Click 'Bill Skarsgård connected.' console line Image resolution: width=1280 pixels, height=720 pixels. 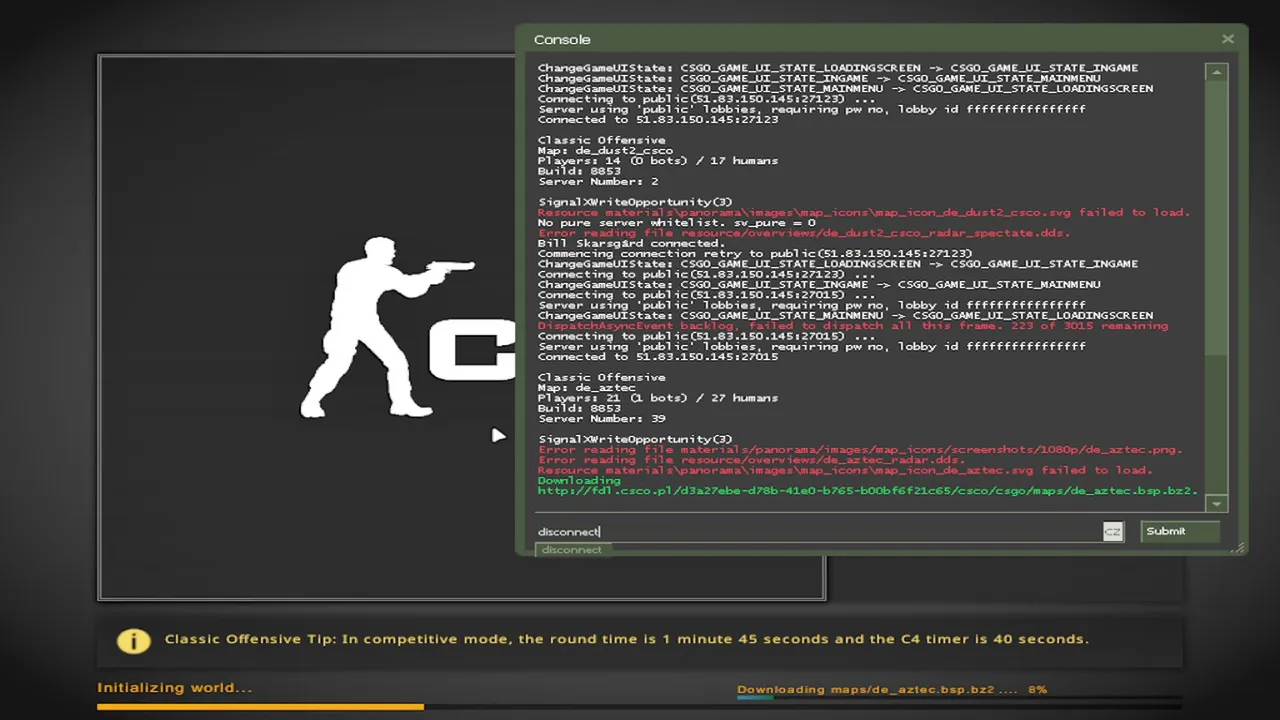[631, 243]
